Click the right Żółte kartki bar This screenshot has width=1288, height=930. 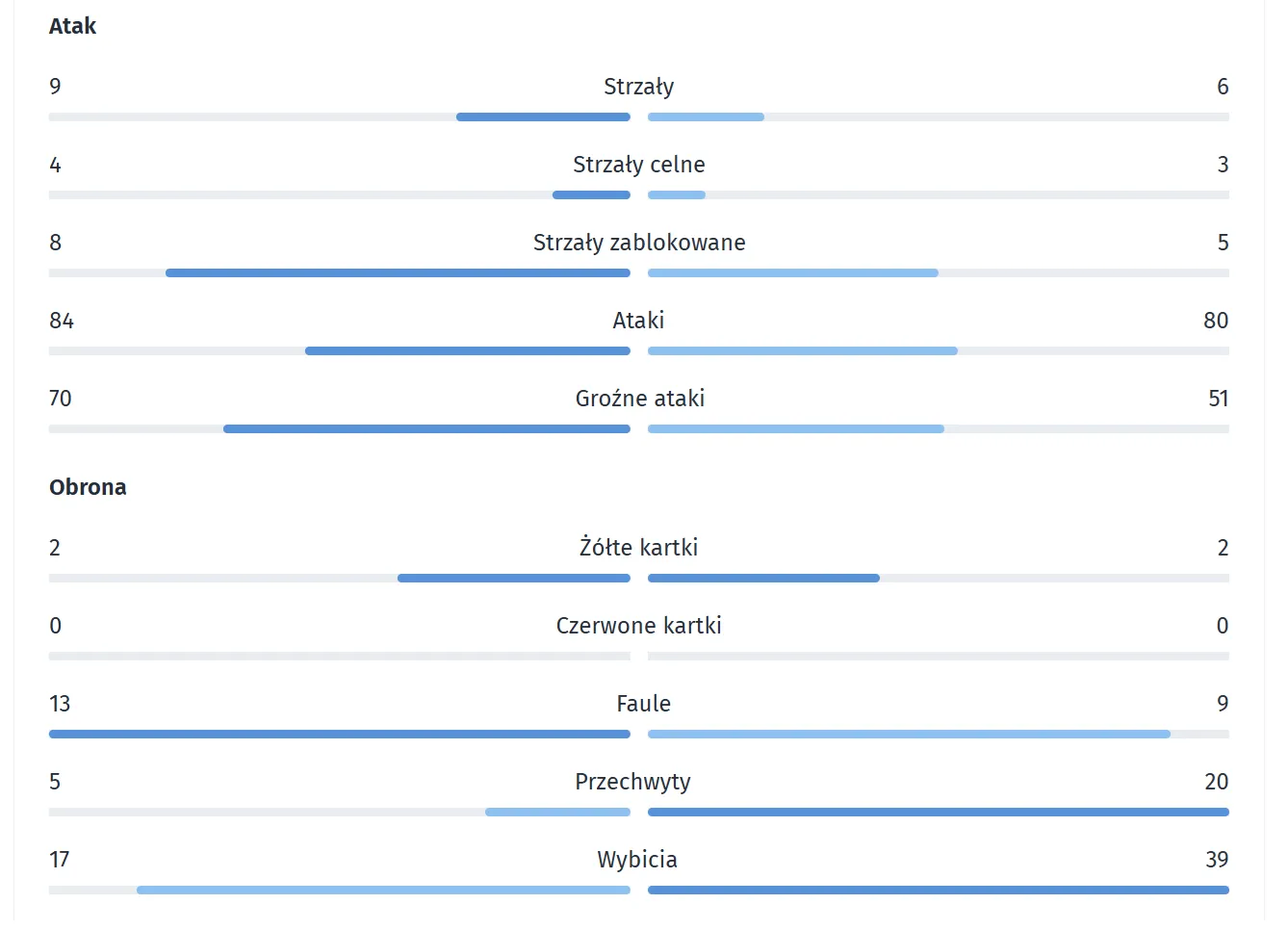[x=763, y=579]
